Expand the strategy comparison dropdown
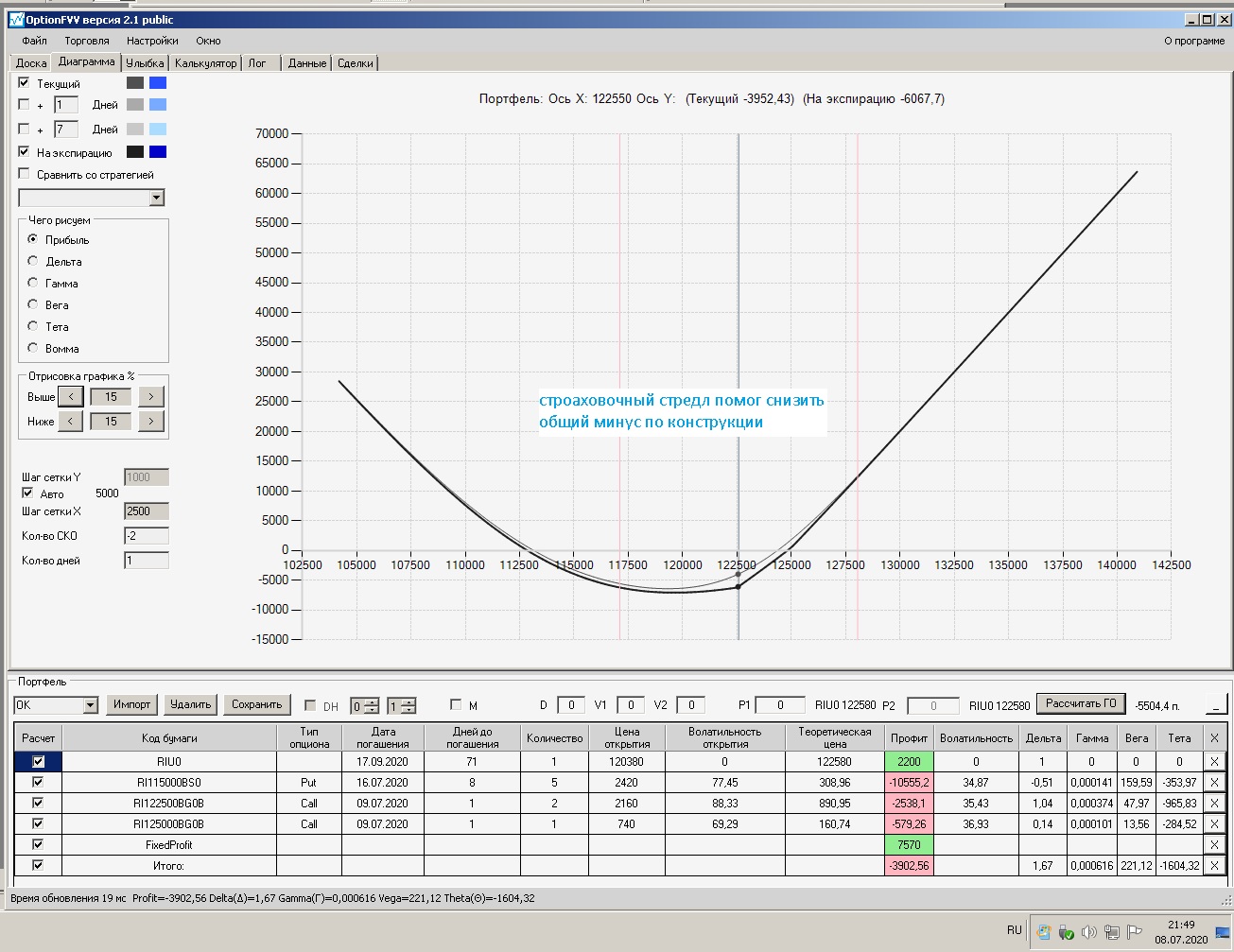Screen dimensions: 1234x952 pyautogui.click(x=157, y=198)
